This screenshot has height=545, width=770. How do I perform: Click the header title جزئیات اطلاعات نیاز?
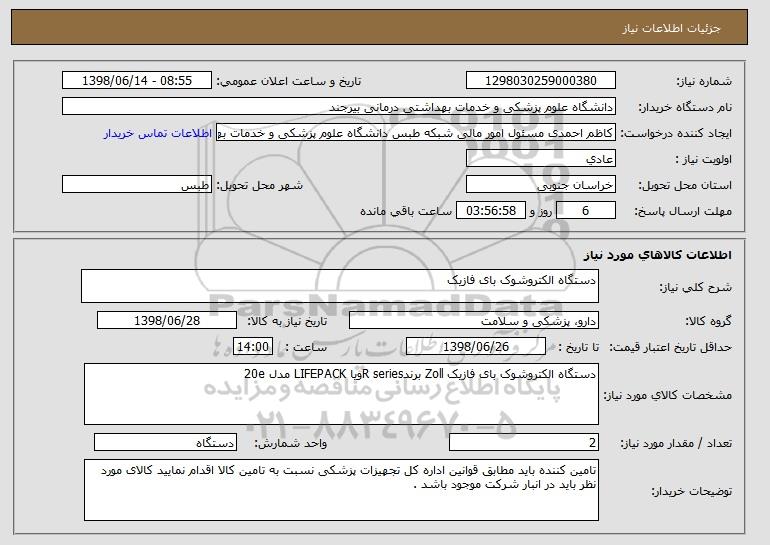coord(671,28)
